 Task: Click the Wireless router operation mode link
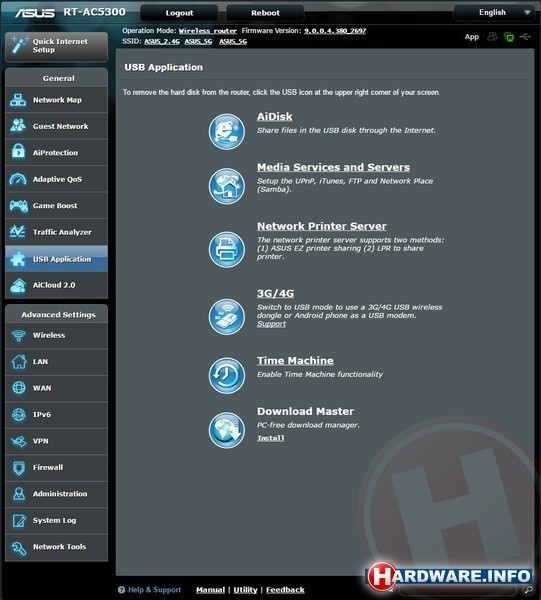click(x=208, y=31)
